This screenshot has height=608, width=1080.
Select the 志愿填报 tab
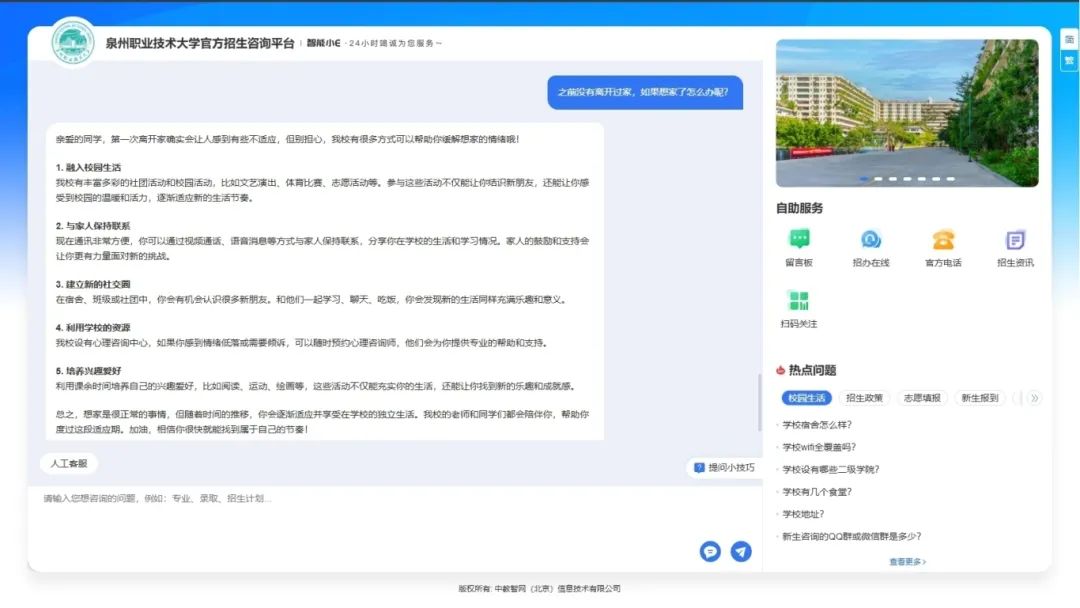pos(922,398)
